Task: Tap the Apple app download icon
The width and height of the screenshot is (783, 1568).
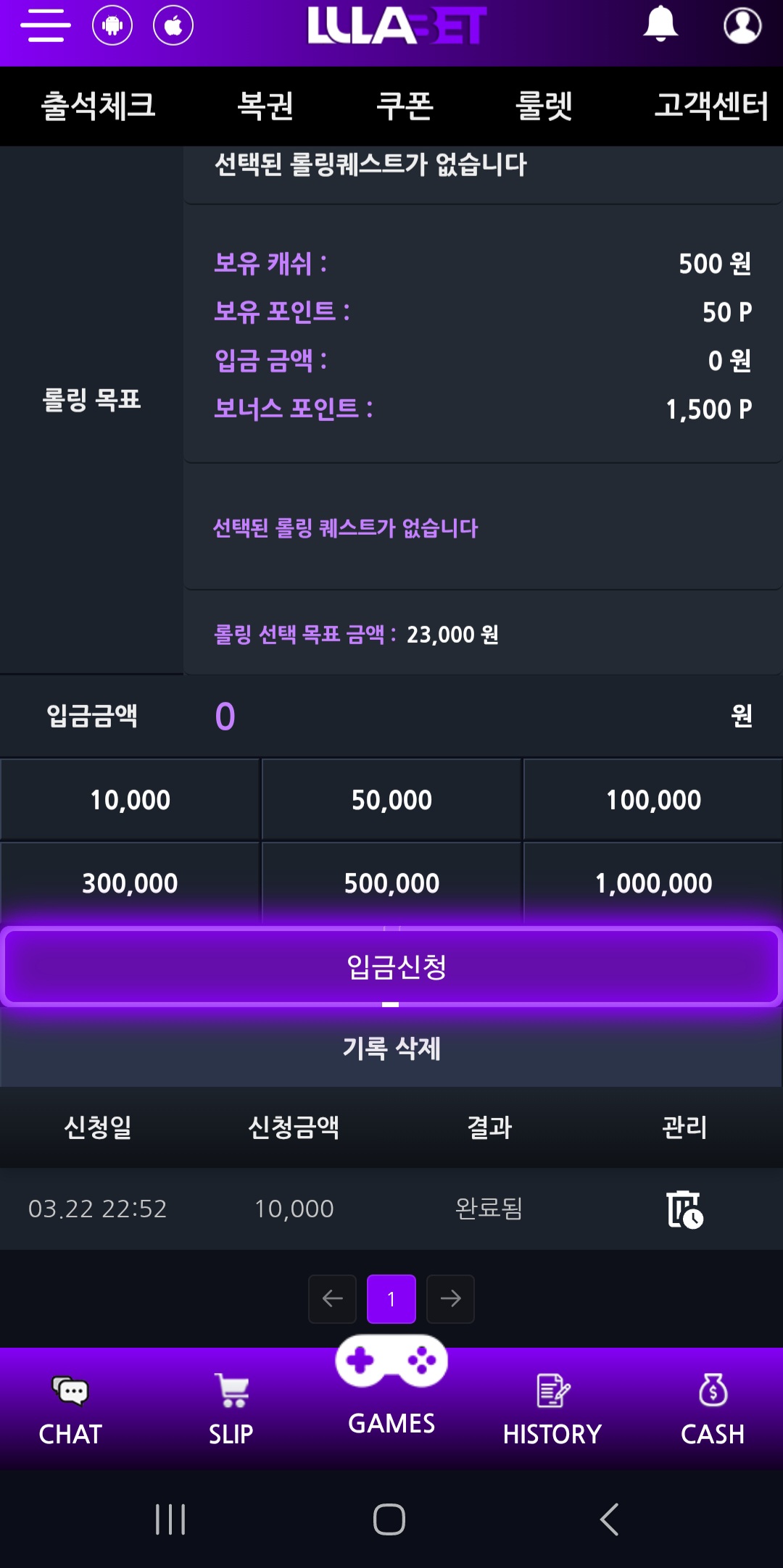Action: pyautogui.click(x=173, y=26)
